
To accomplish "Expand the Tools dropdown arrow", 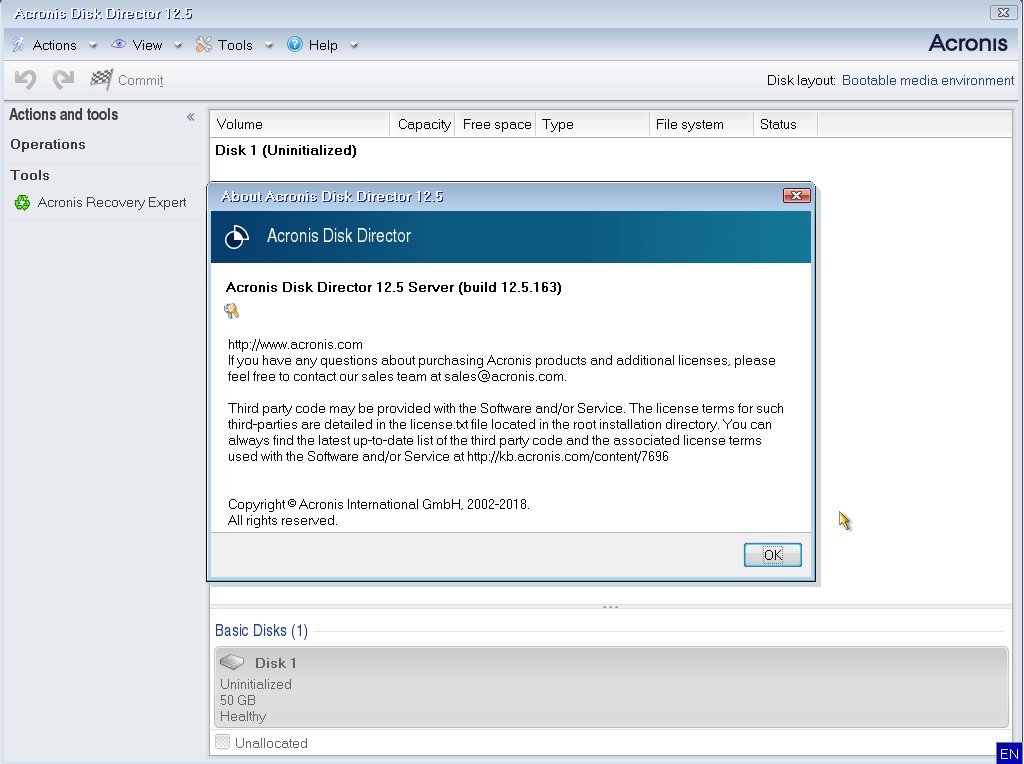I will pos(268,45).
